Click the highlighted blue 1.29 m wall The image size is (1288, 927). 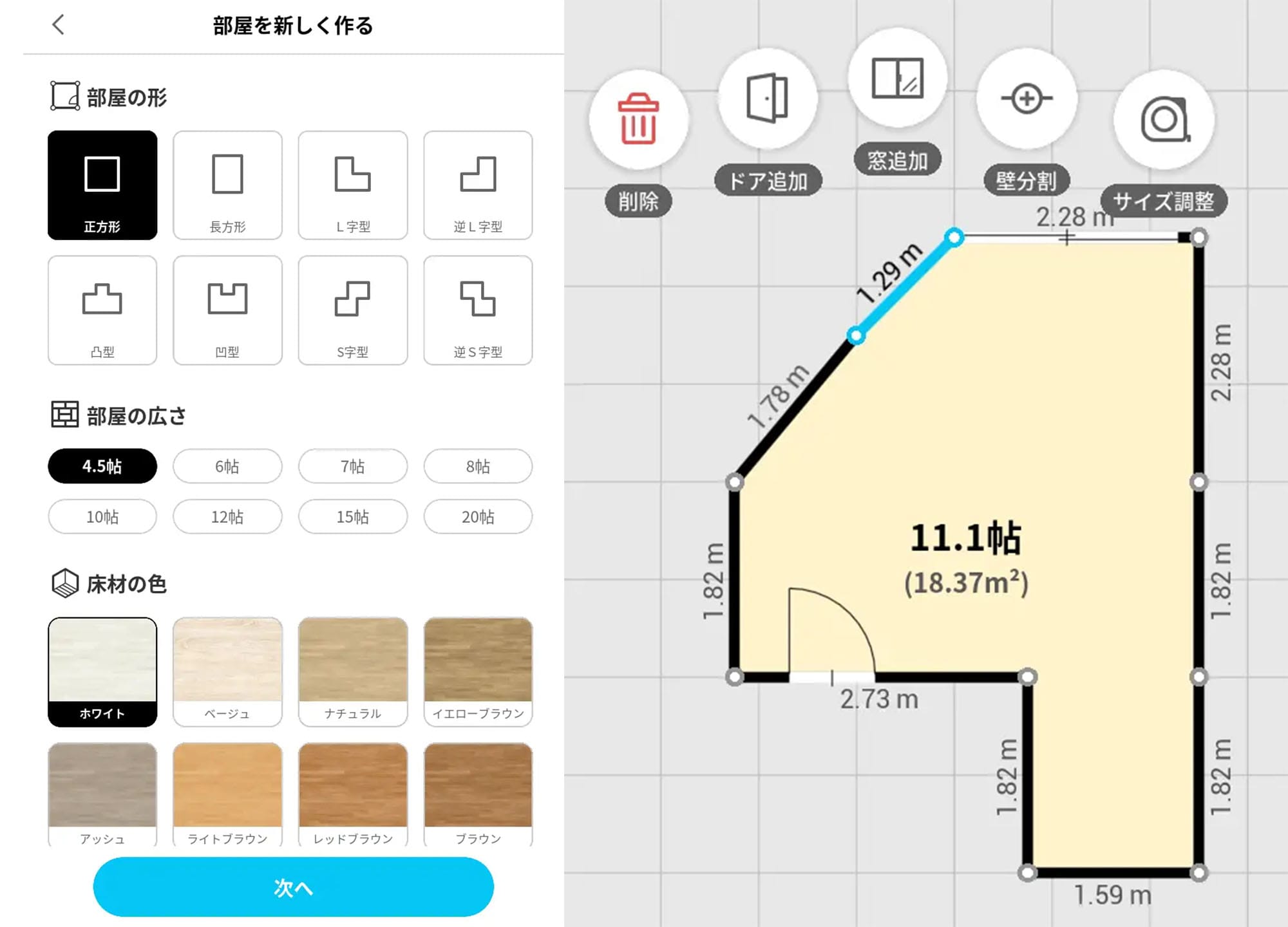pos(904,286)
